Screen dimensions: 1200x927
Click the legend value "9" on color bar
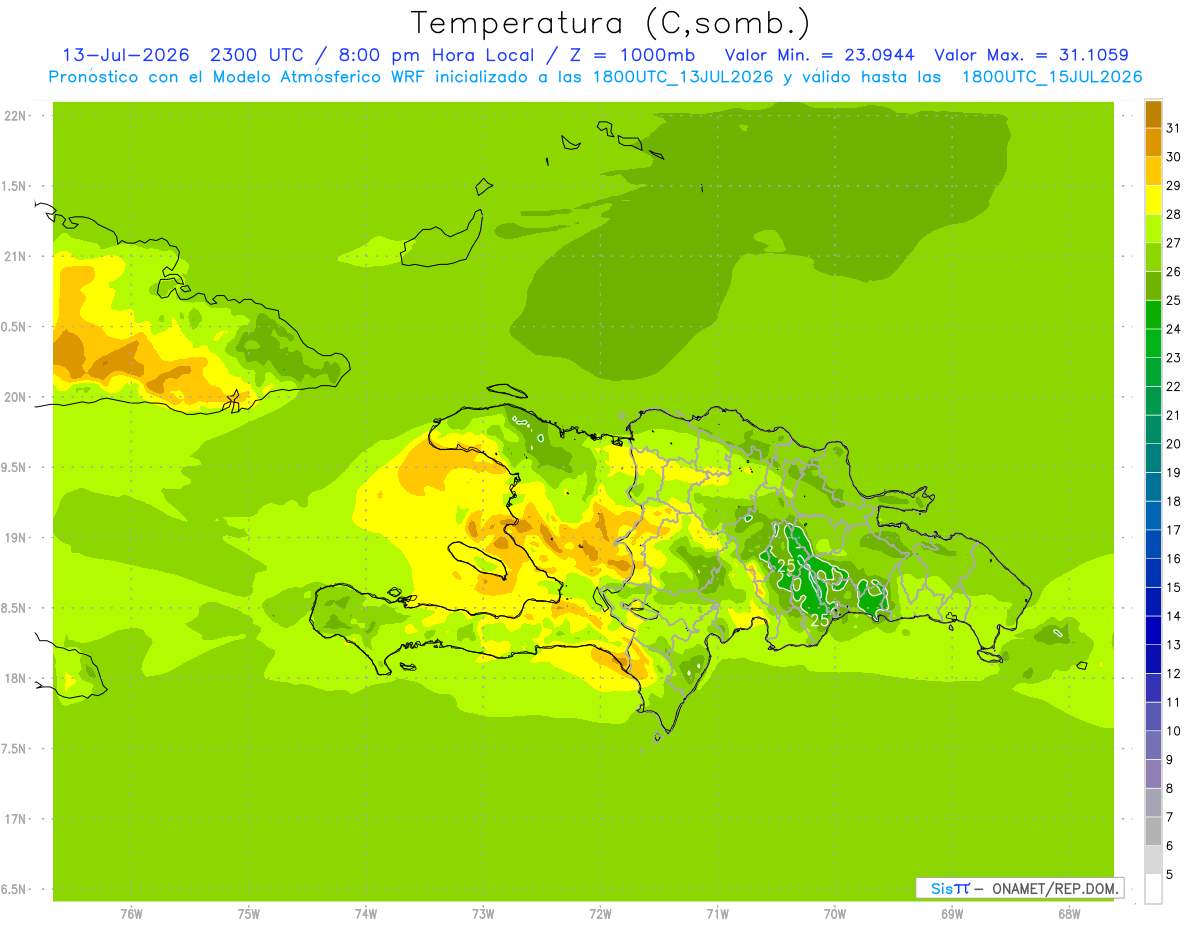pyautogui.click(x=1170, y=760)
